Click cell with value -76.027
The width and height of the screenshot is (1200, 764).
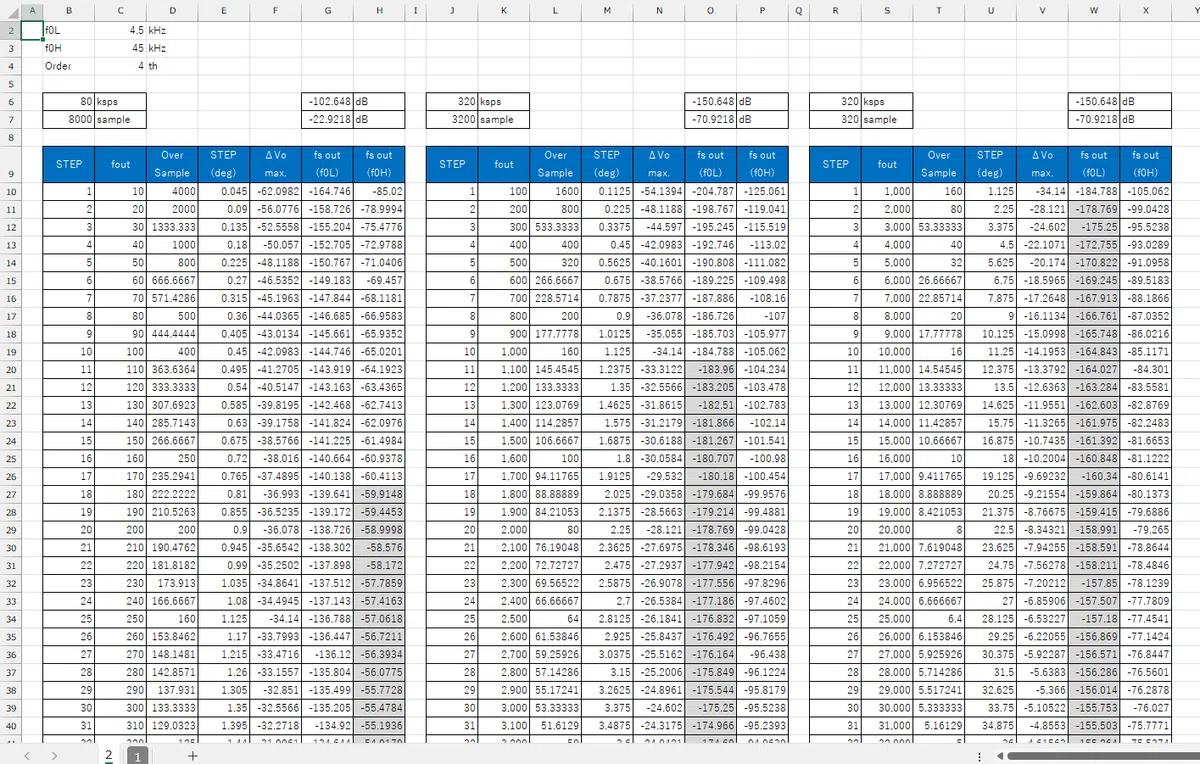1145,707
